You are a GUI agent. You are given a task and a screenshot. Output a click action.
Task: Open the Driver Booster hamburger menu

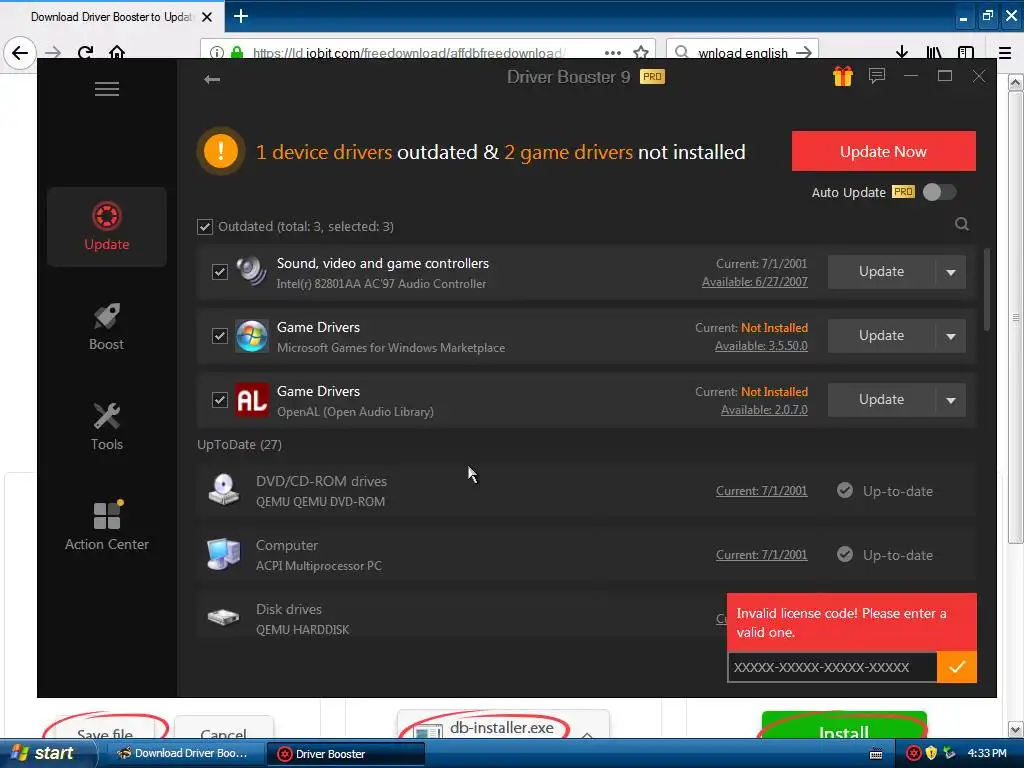coord(106,89)
